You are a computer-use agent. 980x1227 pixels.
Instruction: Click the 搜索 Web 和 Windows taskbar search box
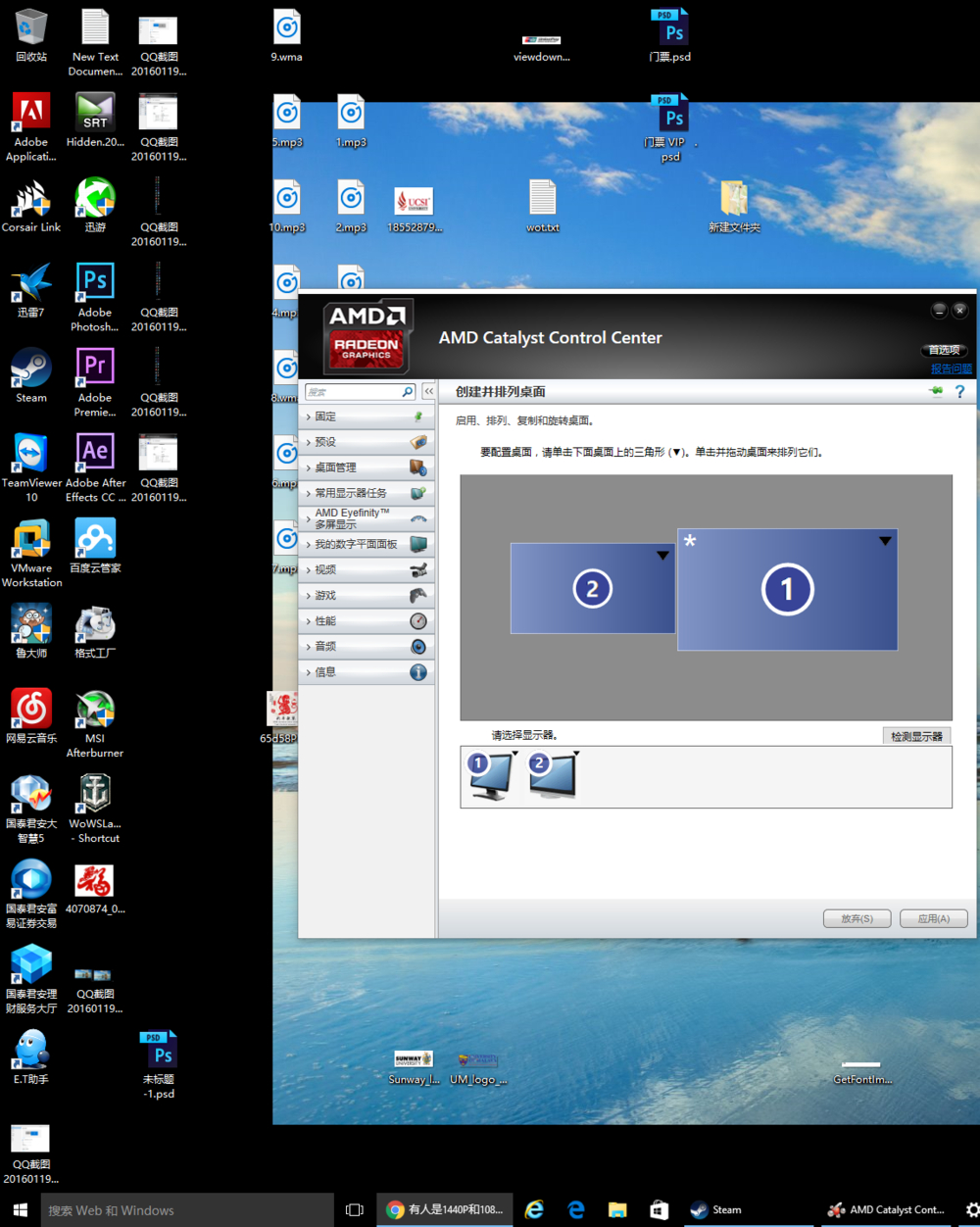click(x=186, y=1210)
